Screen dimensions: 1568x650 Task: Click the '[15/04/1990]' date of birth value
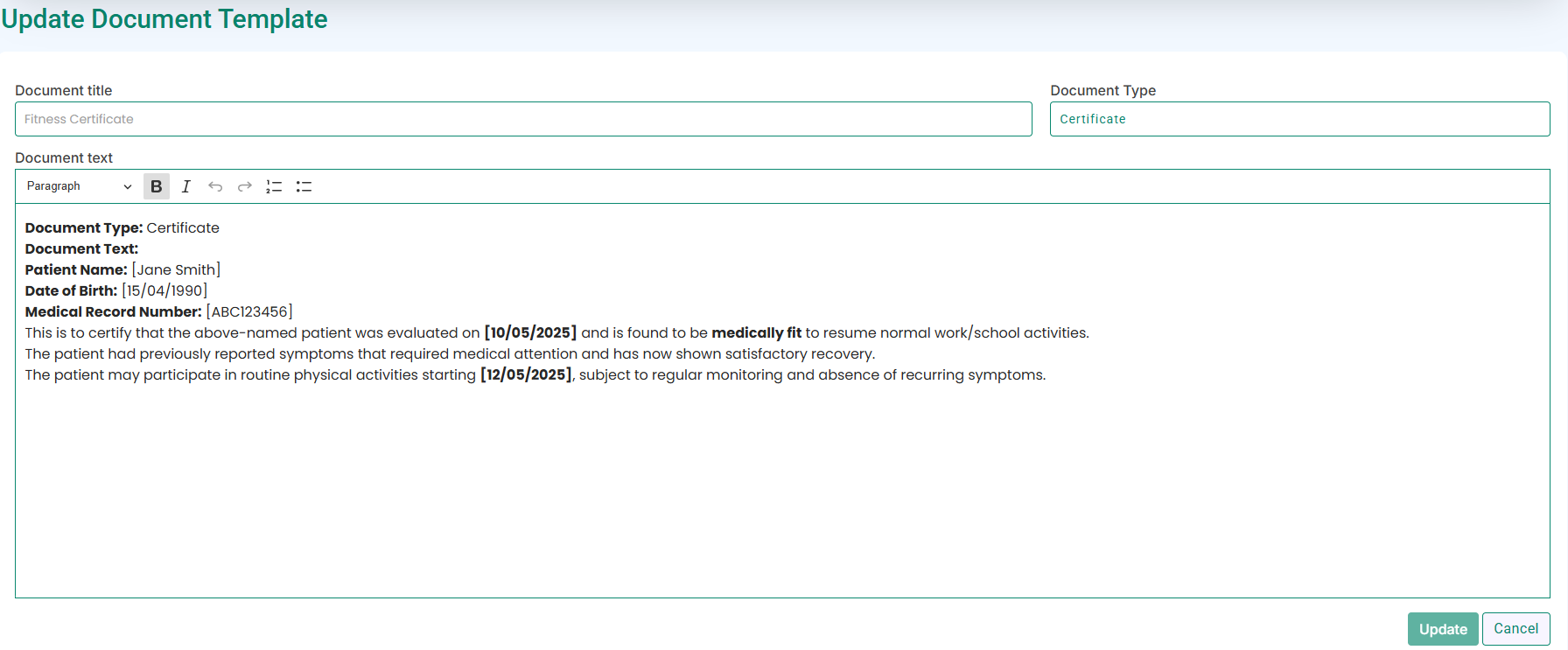[x=164, y=290]
